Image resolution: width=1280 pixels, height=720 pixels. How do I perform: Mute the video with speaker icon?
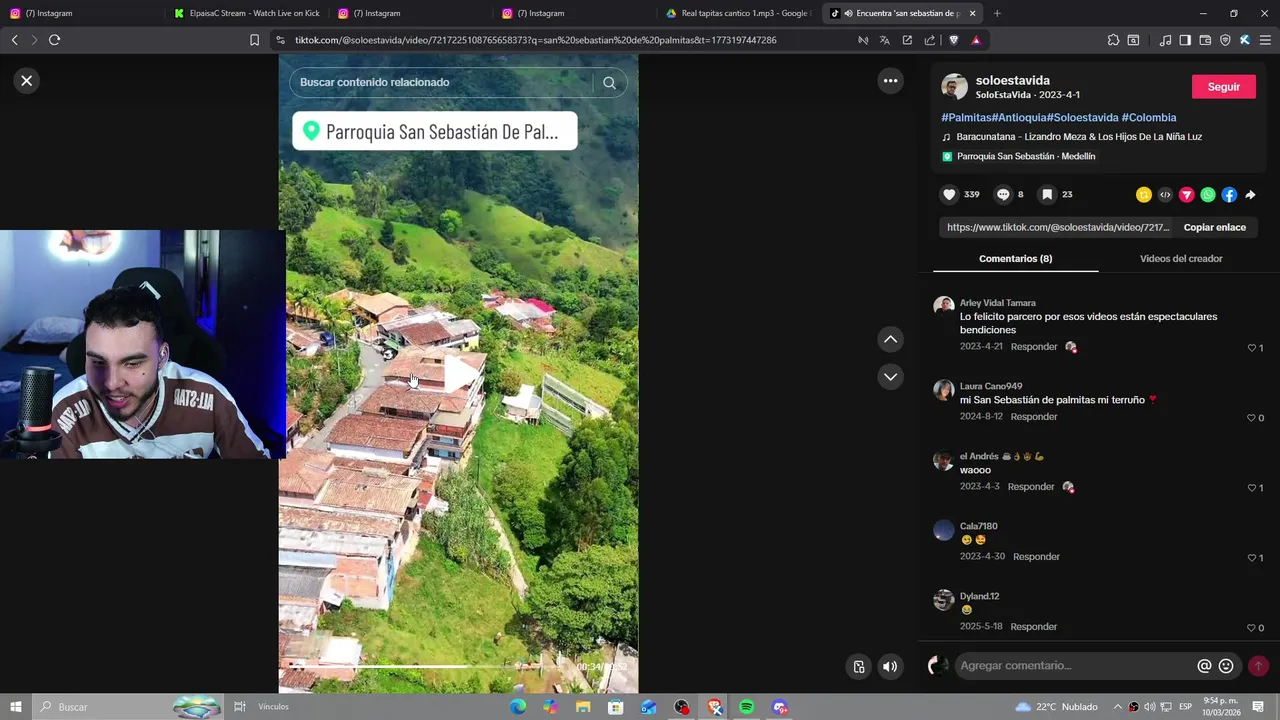point(890,667)
